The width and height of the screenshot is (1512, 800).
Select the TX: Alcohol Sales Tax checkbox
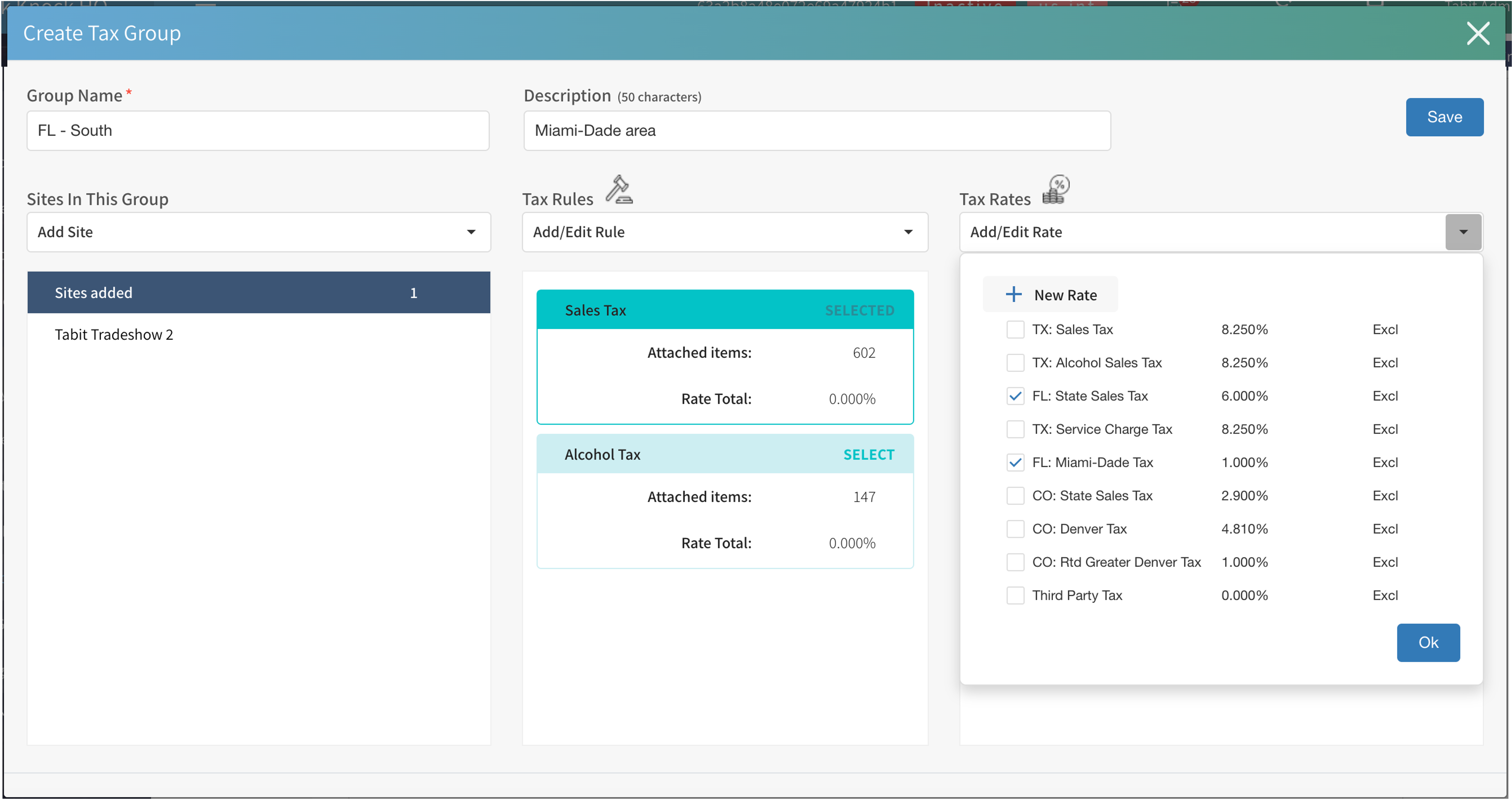(1015, 363)
